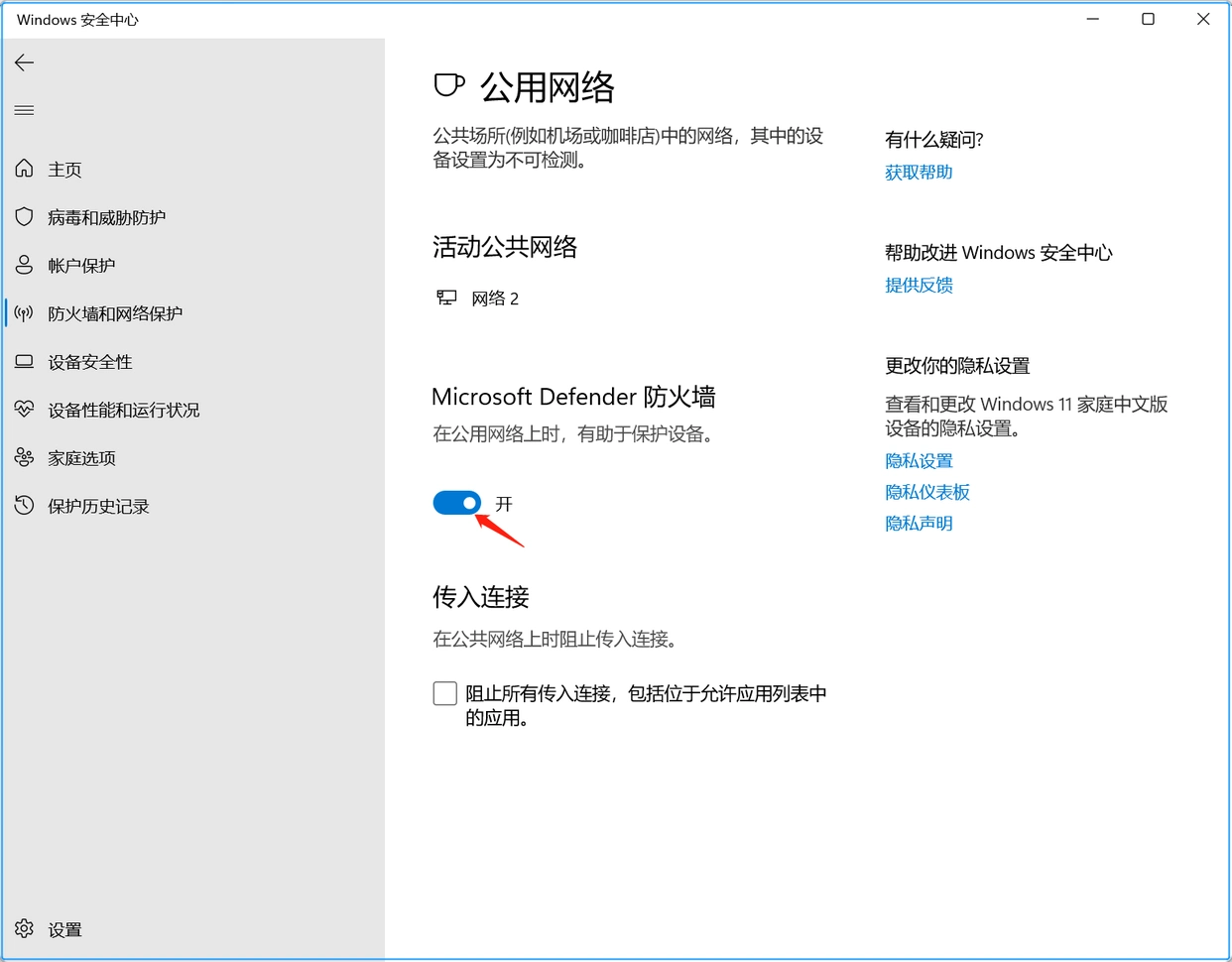Expand the navigation hamburger menu
This screenshot has width=1232, height=962.
(x=24, y=110)
